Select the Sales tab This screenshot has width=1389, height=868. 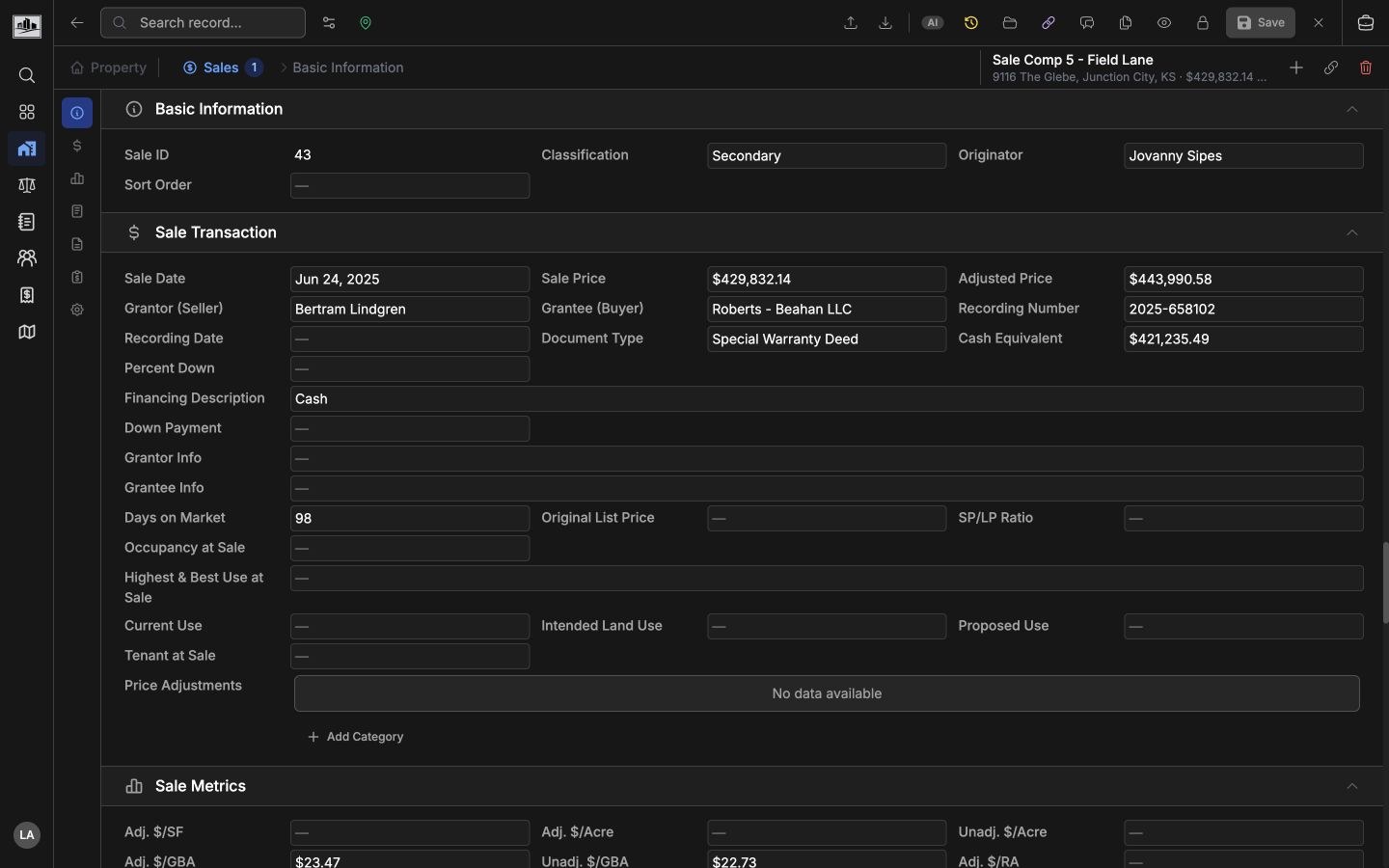click(223, 68)
